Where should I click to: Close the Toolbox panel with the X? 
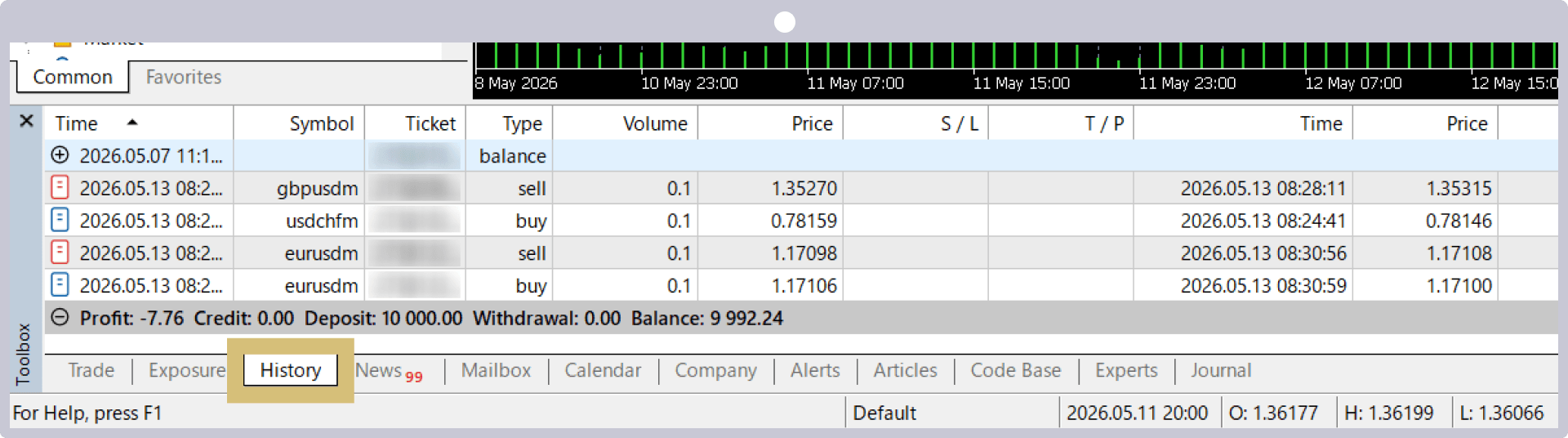pos(26,121)
